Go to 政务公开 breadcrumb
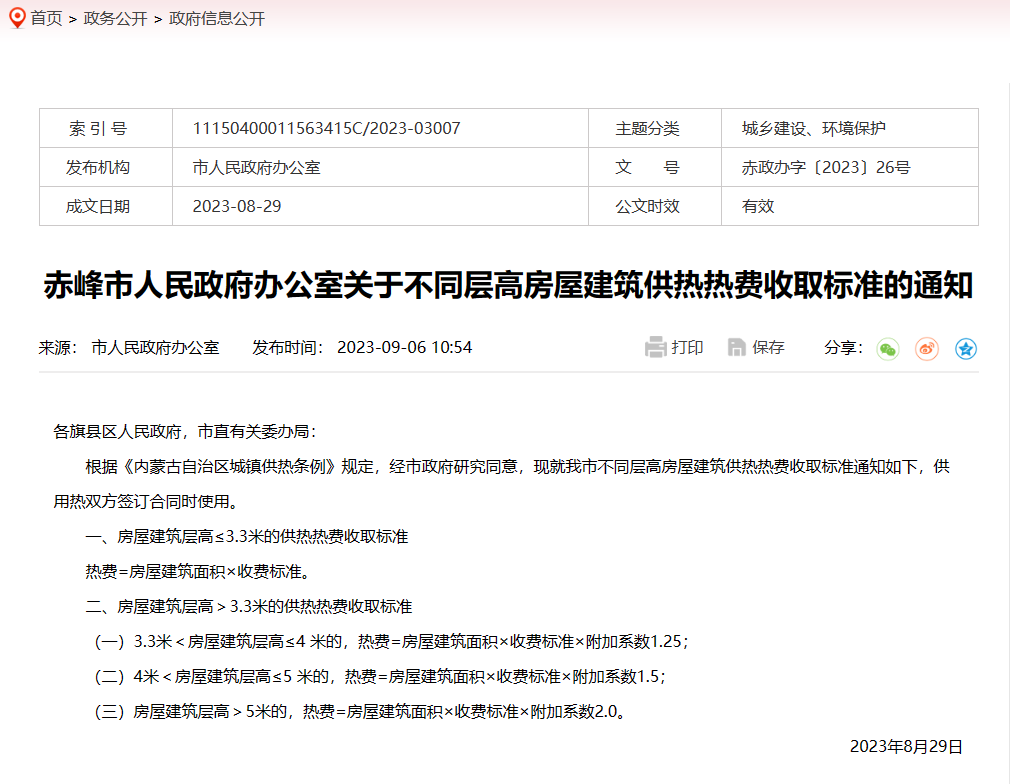 [115, 19]
